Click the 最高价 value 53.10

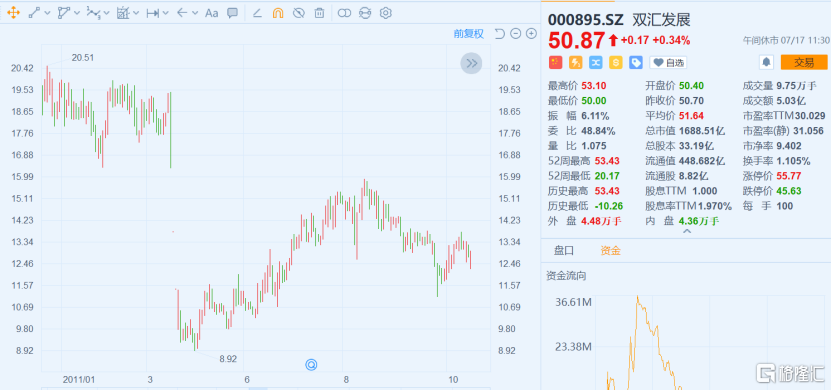pos(594,85)
